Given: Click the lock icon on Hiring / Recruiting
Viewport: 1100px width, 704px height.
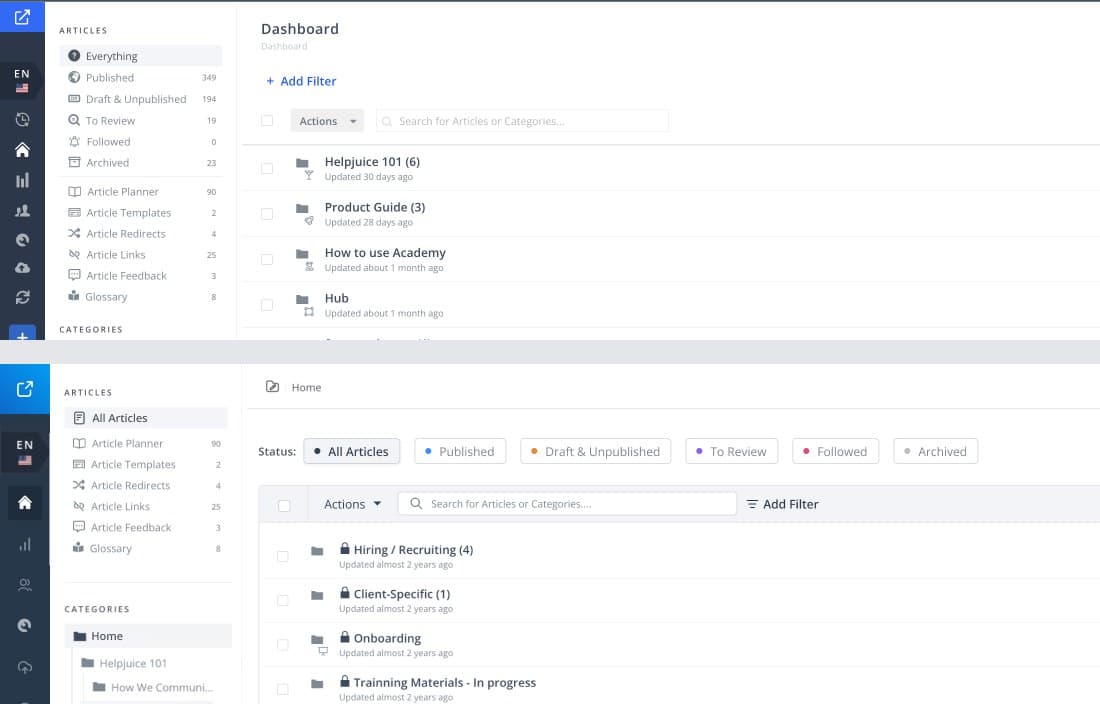Looking at the screenshot, I should point(344,548).
